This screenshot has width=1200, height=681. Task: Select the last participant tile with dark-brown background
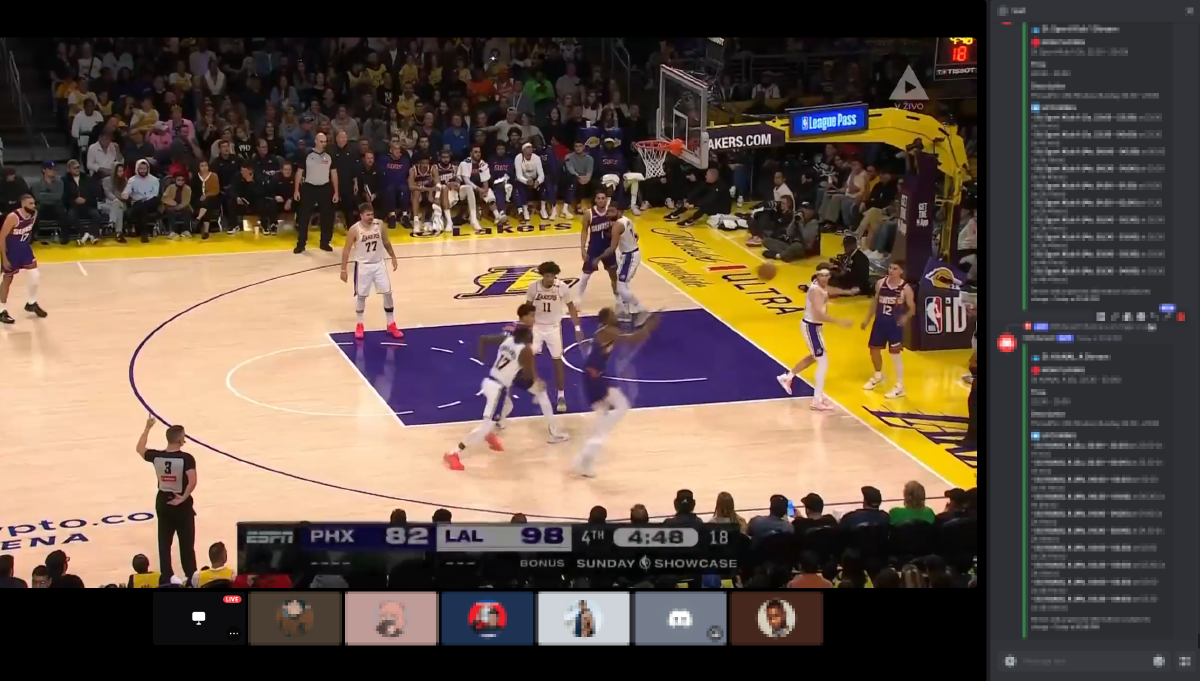tap(776, 618)
